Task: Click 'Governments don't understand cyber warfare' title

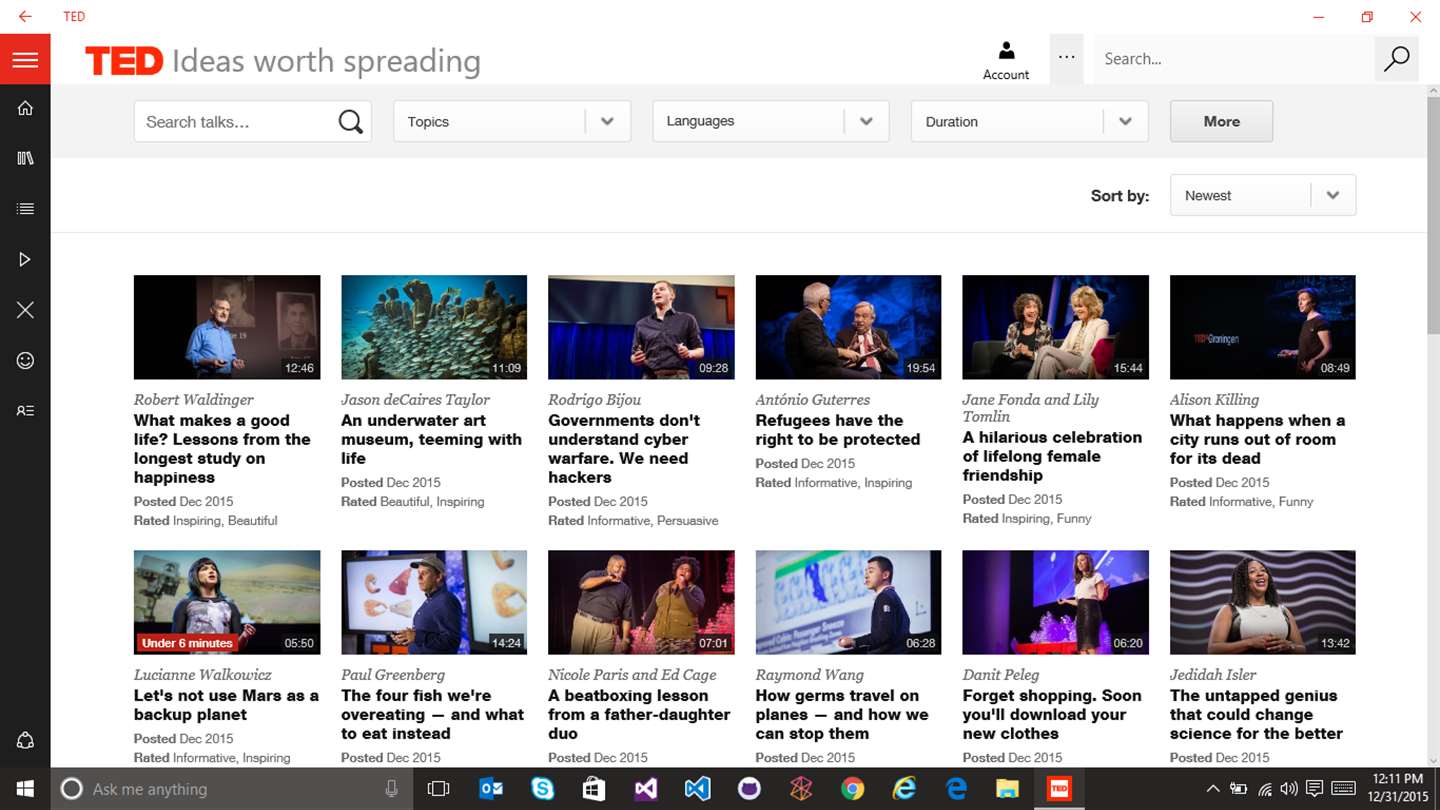Action: 623,449
